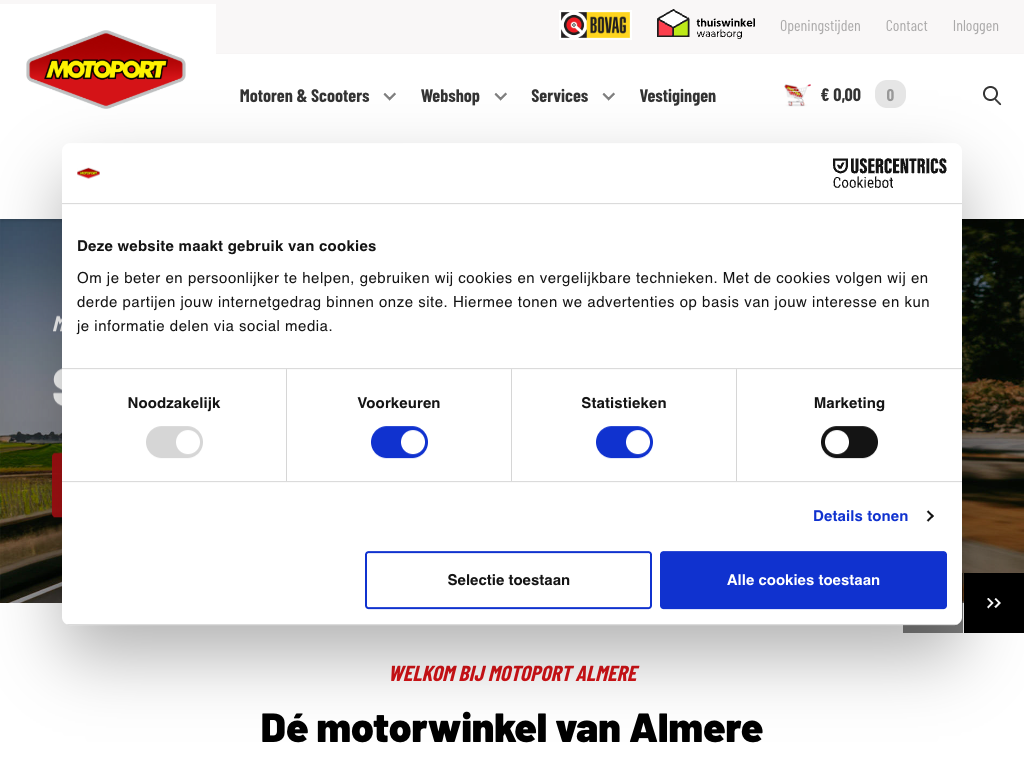1024x768 pixels.
Task: Disable the Voorkeuren cookies toggle
Action: click(x=399, y=442)
